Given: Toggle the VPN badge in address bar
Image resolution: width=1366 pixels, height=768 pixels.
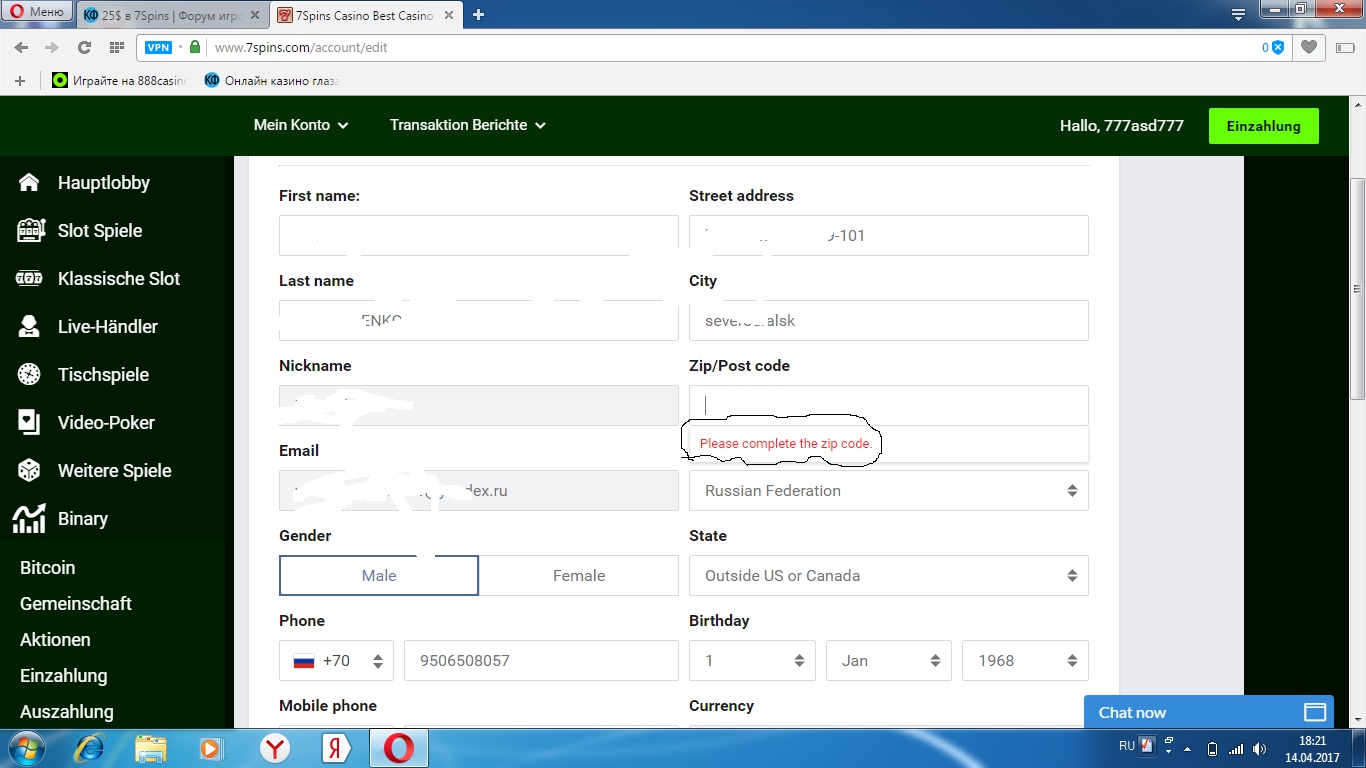Looking at the screenshot, I should pyautogui.click(x=158, y=47).
